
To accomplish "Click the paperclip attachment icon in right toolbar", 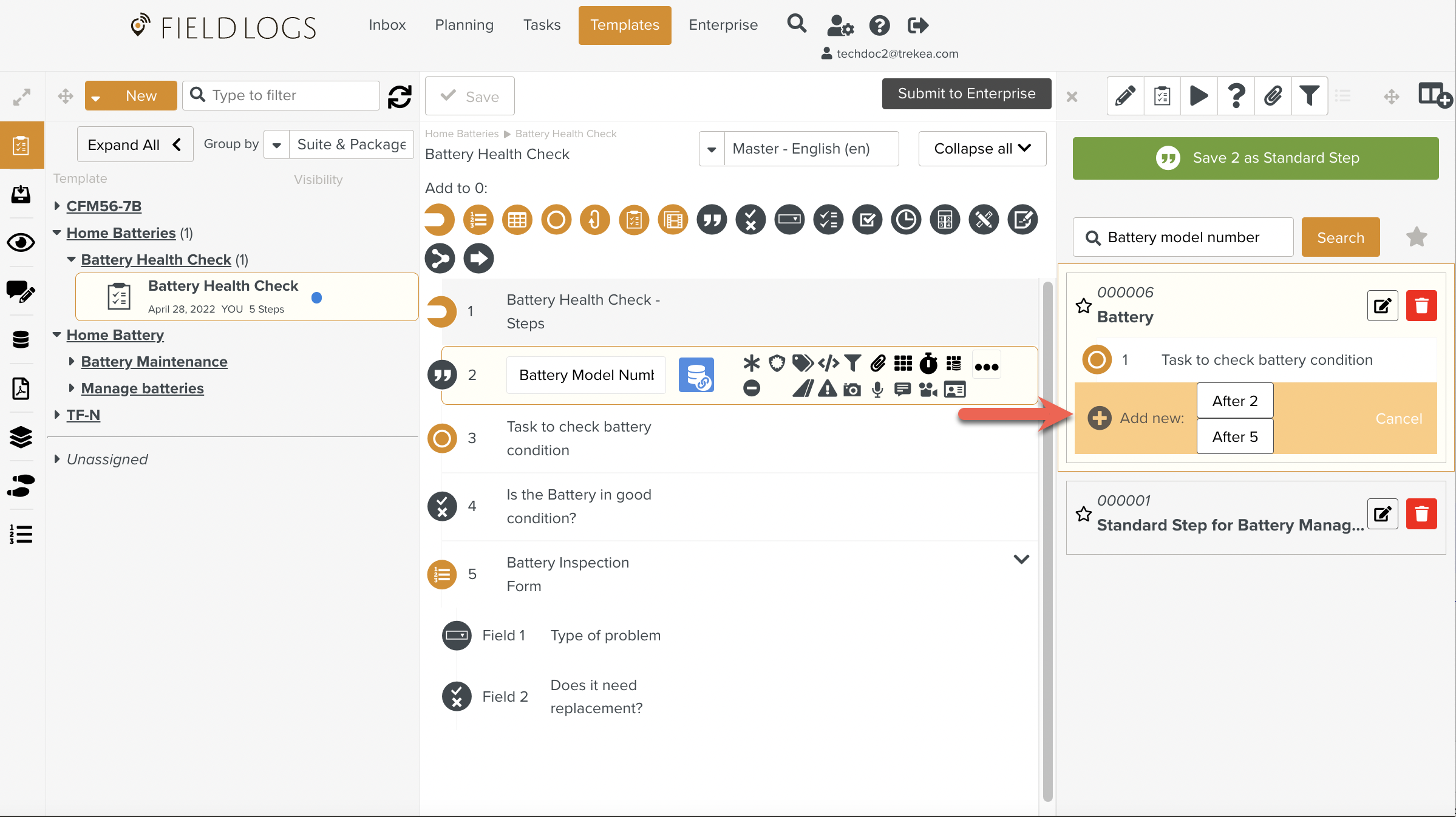I will [x=1273, y=96].
